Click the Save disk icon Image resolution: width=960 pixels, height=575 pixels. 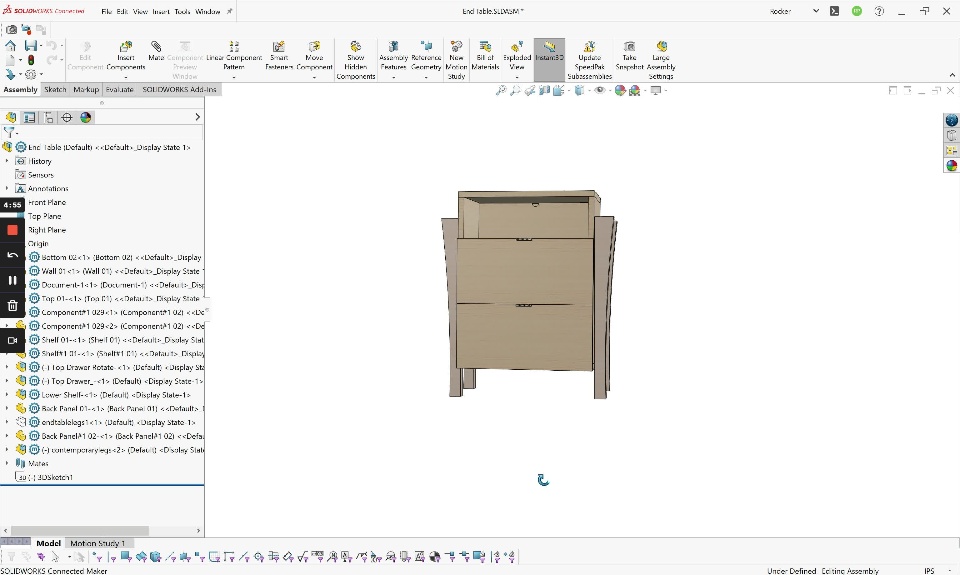31,45
